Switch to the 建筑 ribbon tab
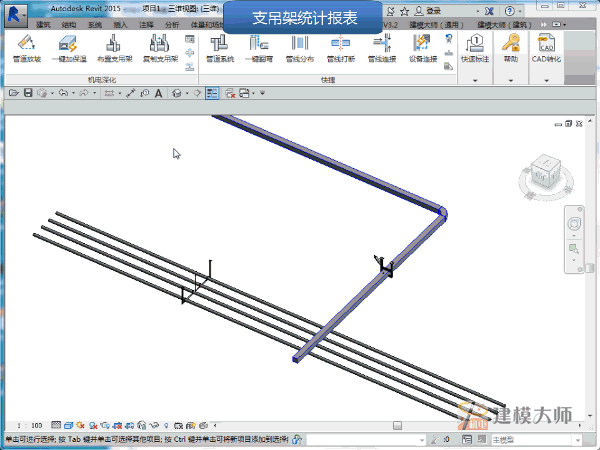 (43, 25)
